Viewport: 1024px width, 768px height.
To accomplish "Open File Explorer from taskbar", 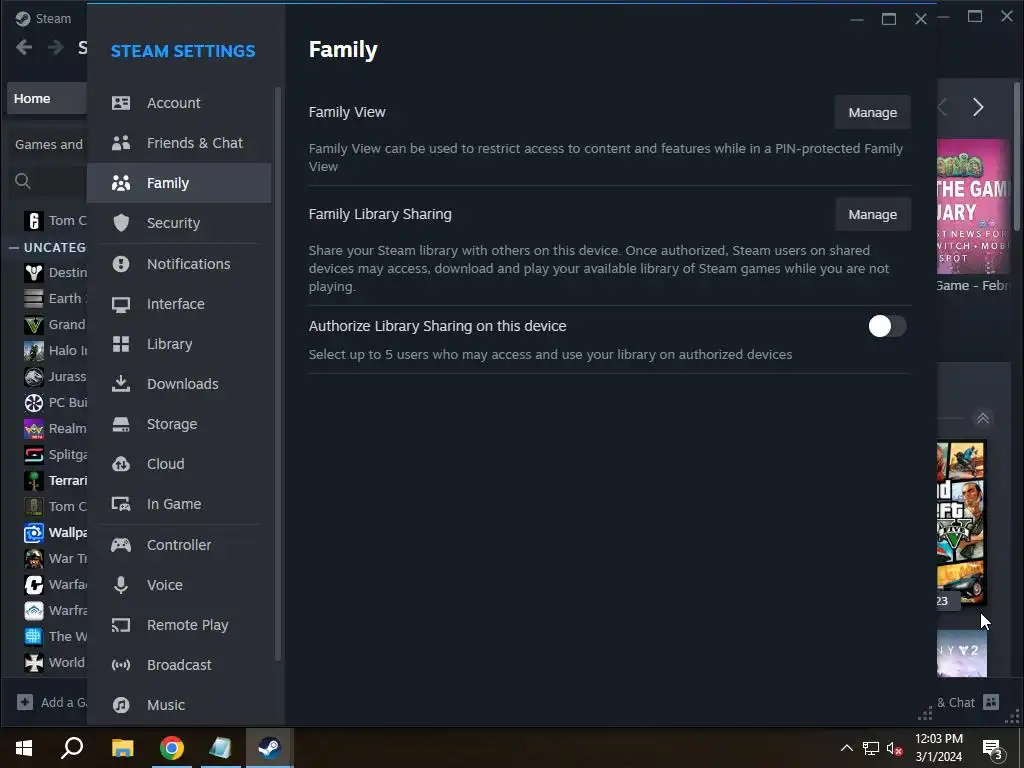I will (122, 748).
